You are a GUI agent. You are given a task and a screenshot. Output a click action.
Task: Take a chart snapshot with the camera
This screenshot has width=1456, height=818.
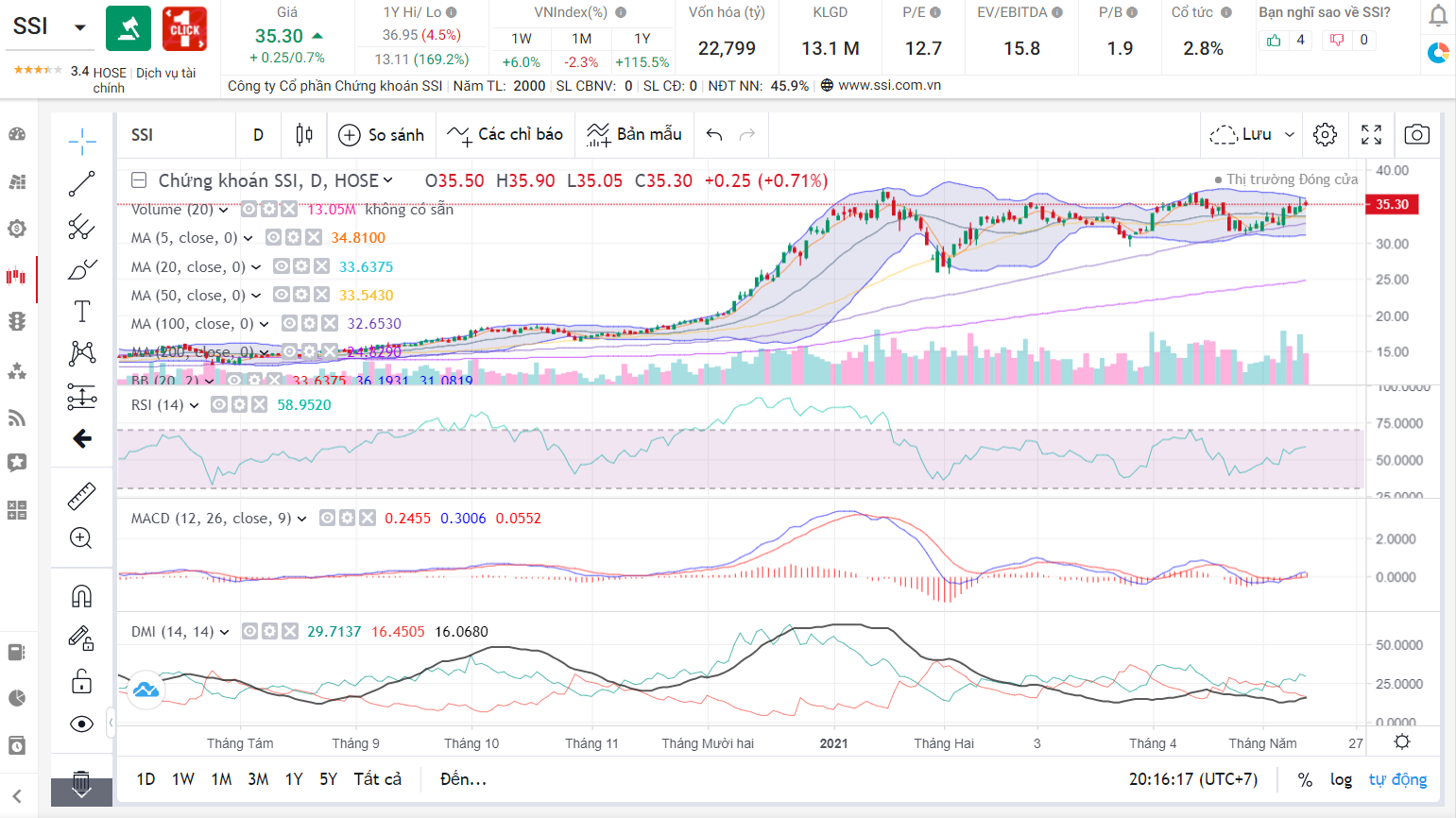pyautogui.click(x=1417, y=135)
